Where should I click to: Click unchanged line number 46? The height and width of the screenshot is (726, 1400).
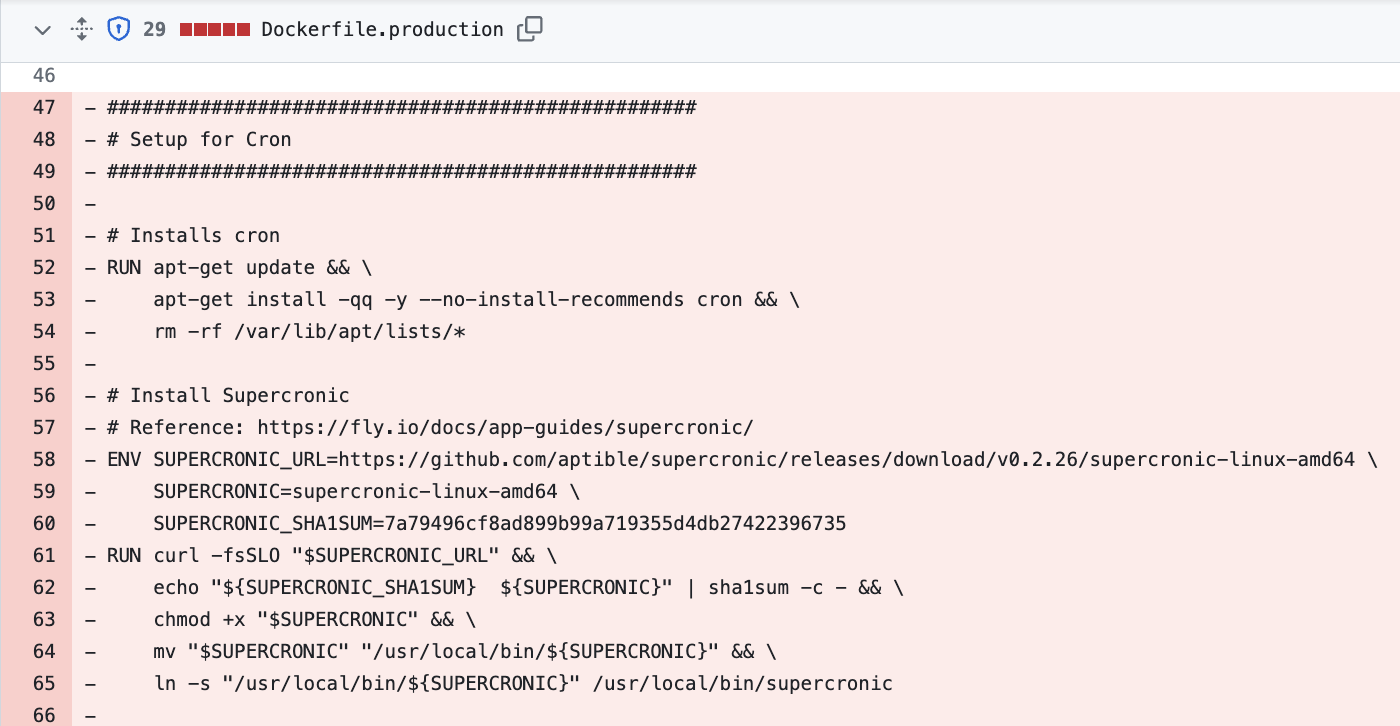44,76
